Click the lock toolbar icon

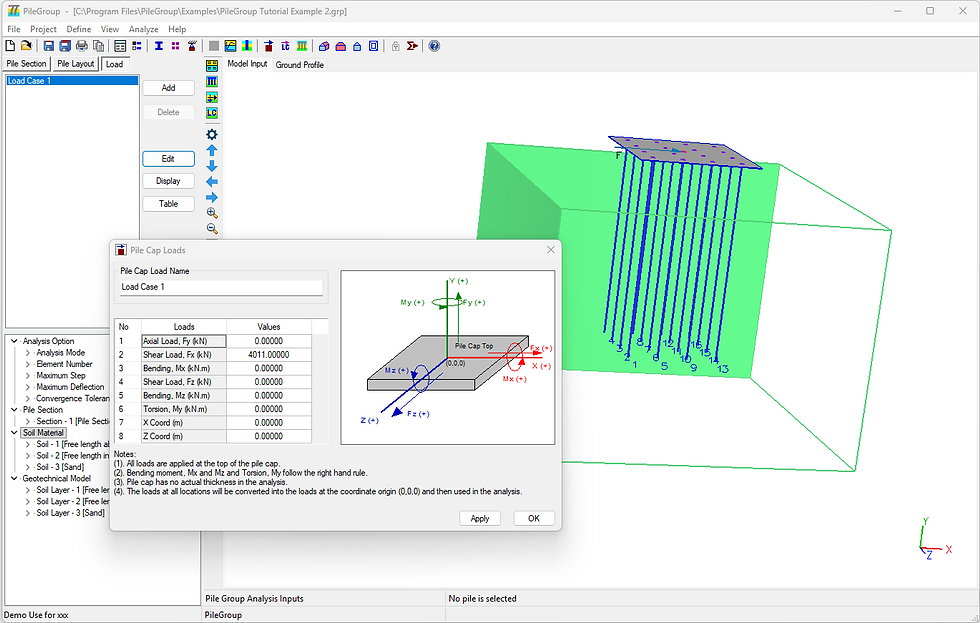tap(396, 46)
